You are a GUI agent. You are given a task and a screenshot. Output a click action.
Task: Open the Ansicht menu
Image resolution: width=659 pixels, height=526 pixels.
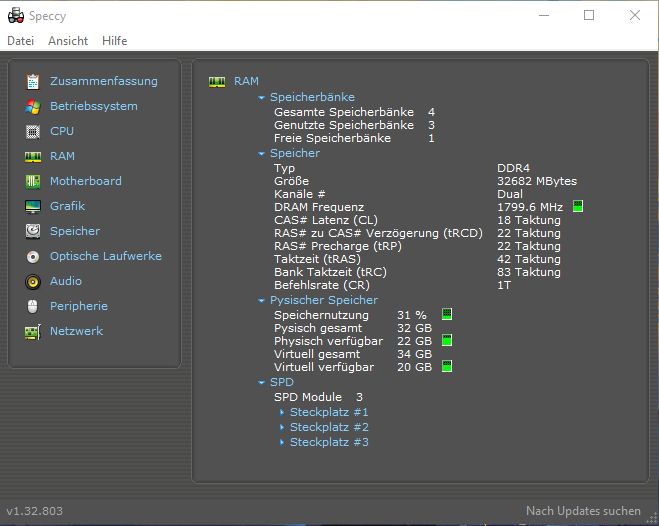[68, 41]
